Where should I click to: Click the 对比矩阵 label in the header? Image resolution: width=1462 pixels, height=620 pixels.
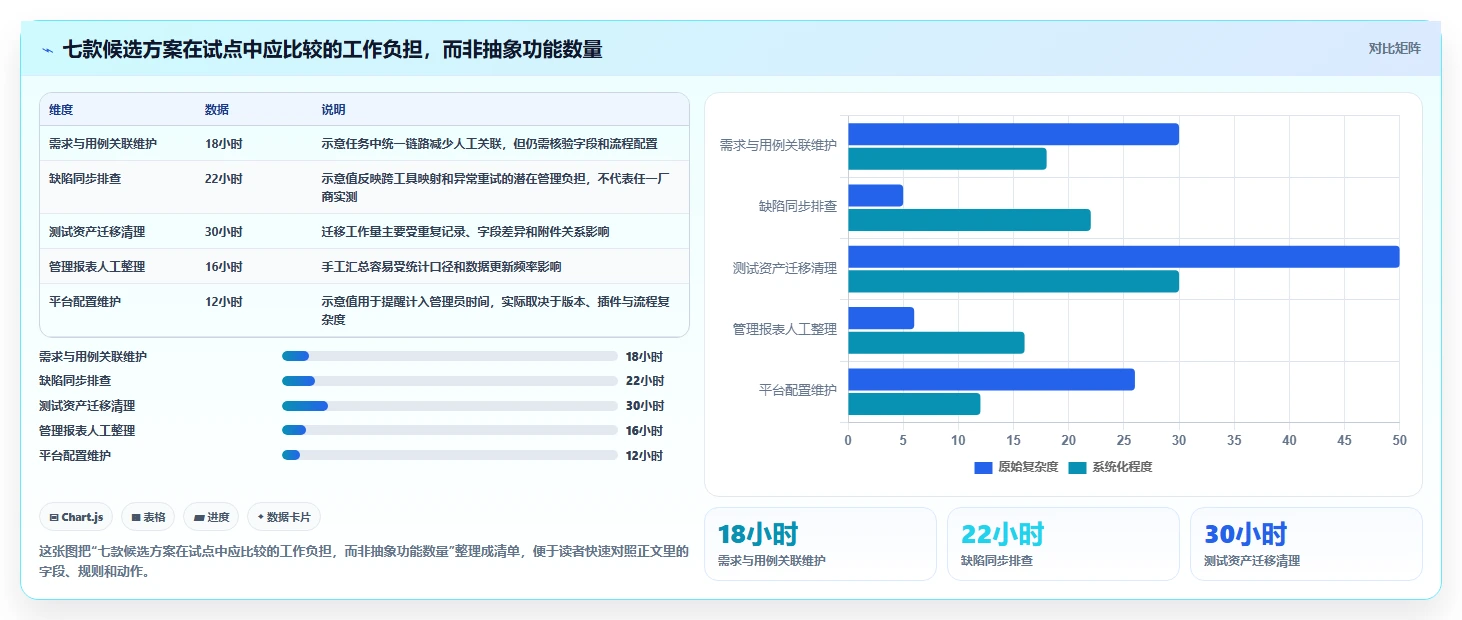pyautogui.click(x=1394, y=48)
